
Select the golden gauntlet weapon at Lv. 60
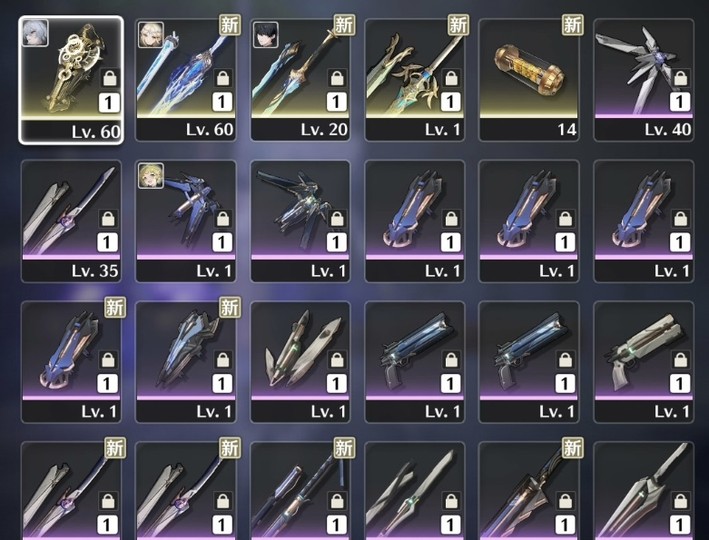[x=71, y=80]
